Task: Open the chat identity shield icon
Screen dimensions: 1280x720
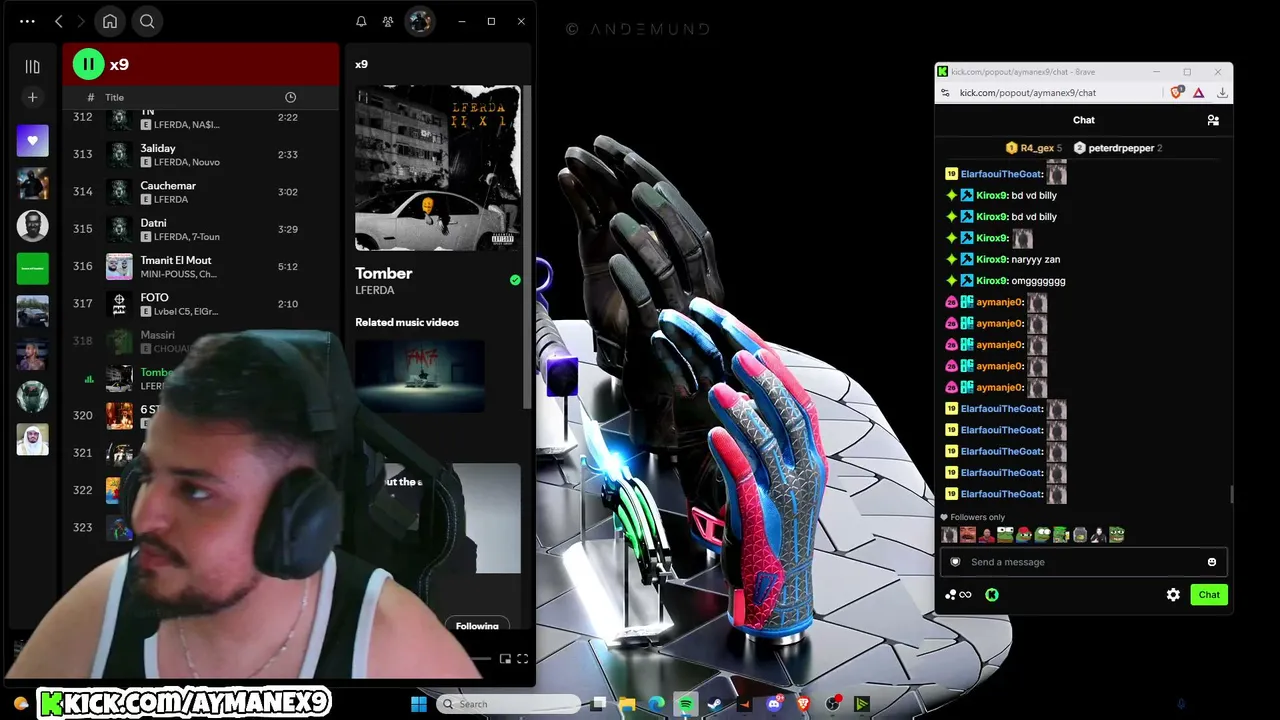Action: [x=955, y=562]
